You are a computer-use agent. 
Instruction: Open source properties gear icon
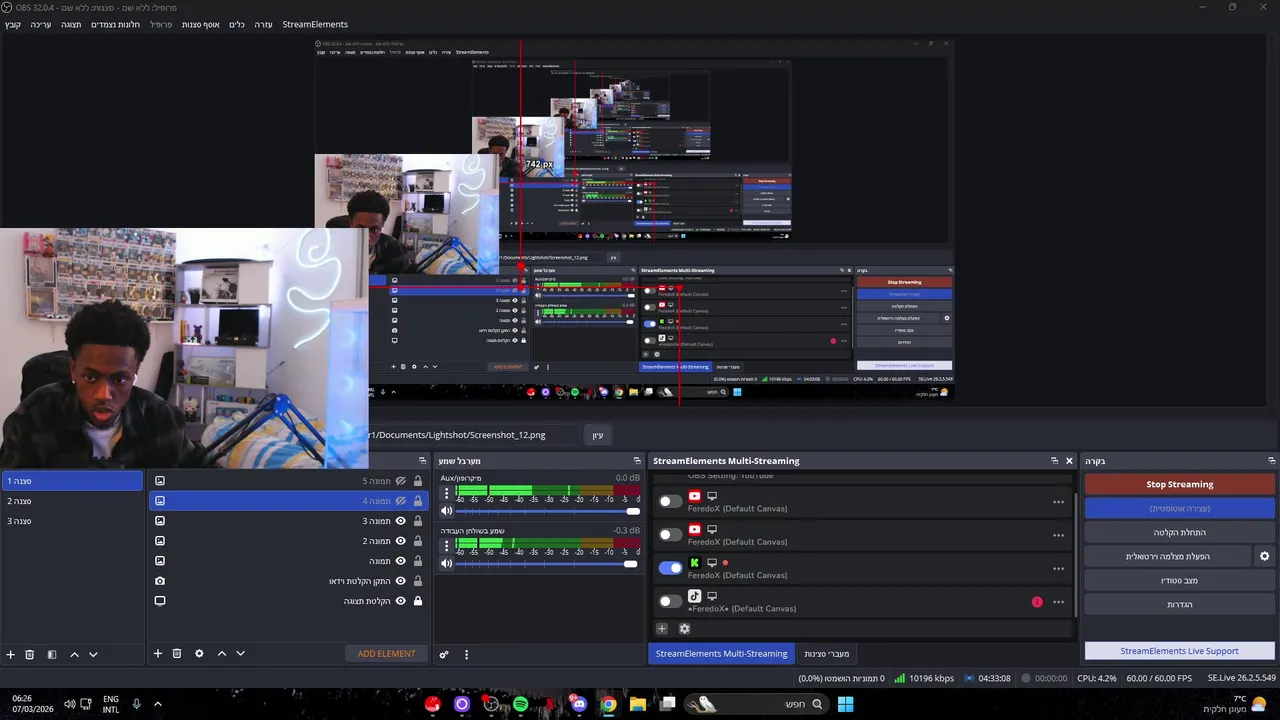(x=199, y=653)
